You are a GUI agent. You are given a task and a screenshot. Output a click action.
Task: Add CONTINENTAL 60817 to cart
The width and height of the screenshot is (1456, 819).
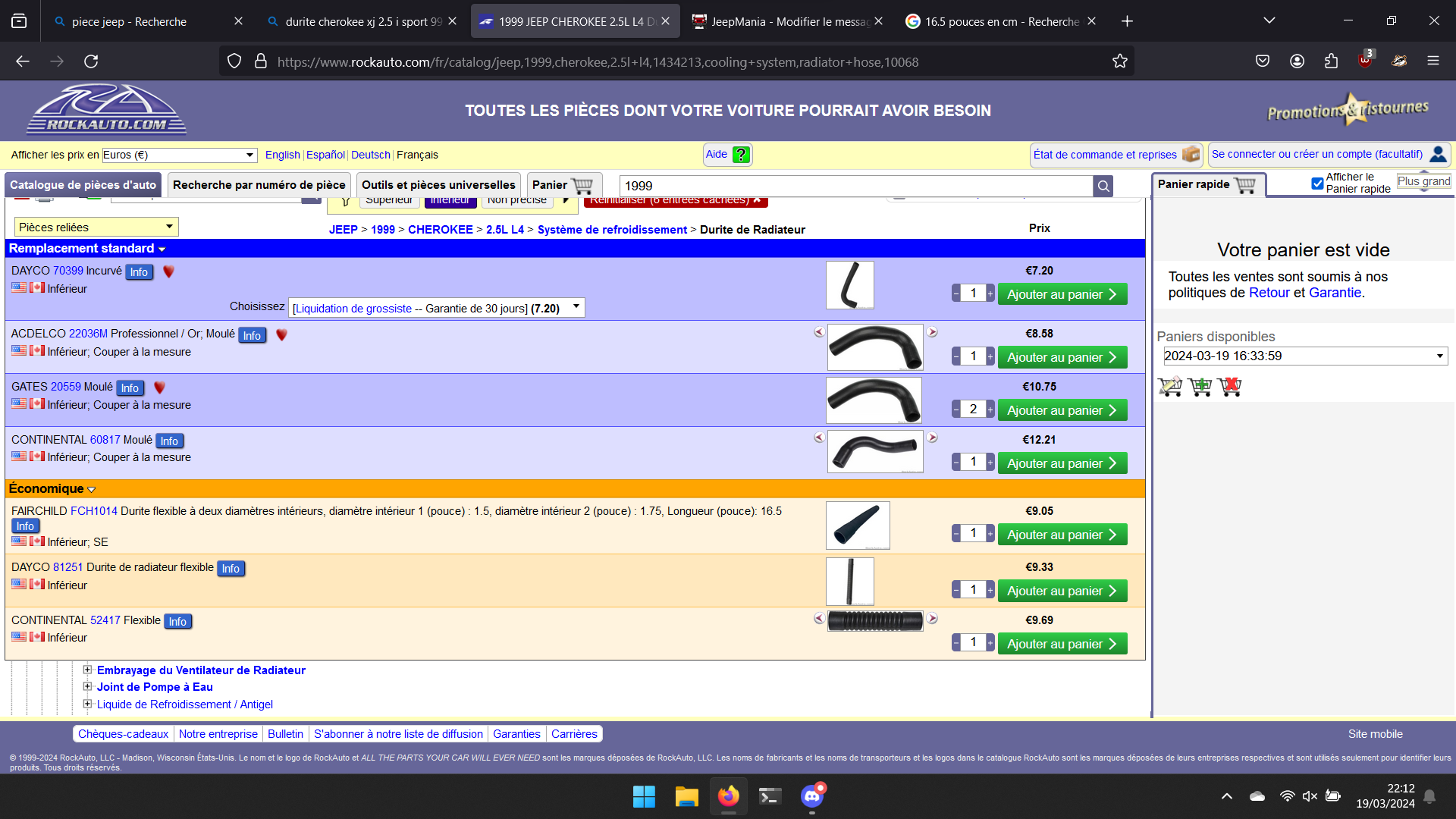tap(1062, 463)
